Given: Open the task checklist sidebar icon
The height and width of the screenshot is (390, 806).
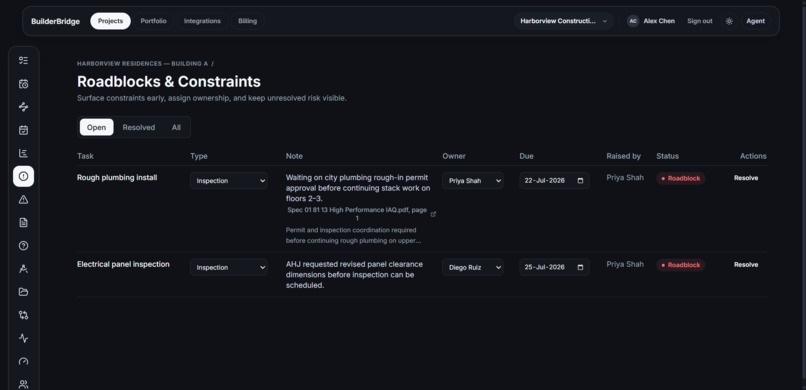Looking at the screenshot, I should (23, 61).
